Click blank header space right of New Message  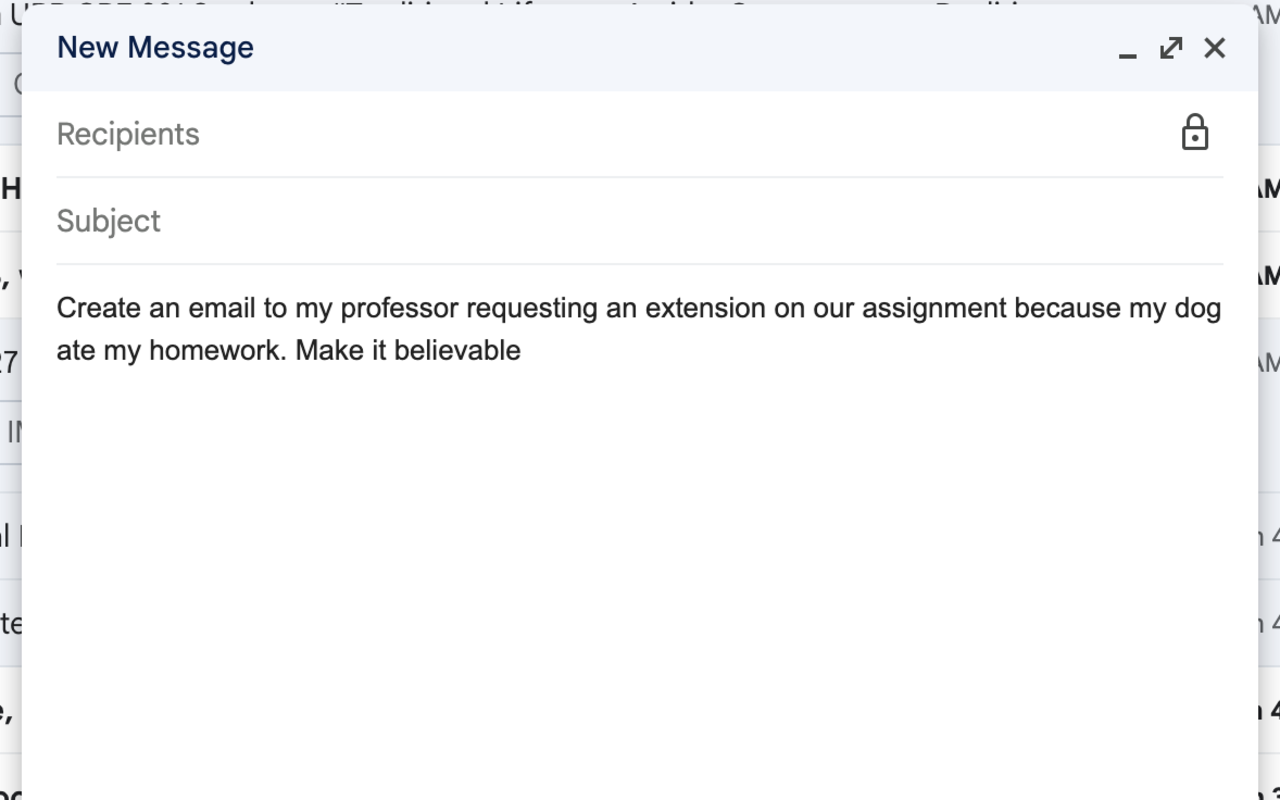[680, 48]
